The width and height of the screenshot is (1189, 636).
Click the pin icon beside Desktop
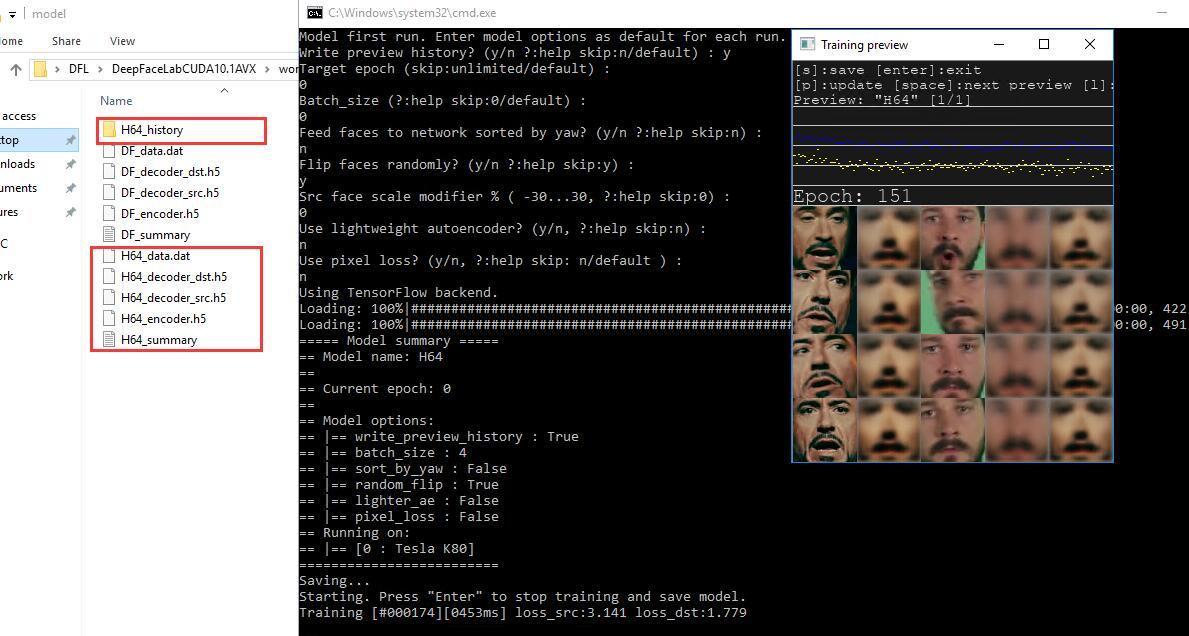point(70,140)
